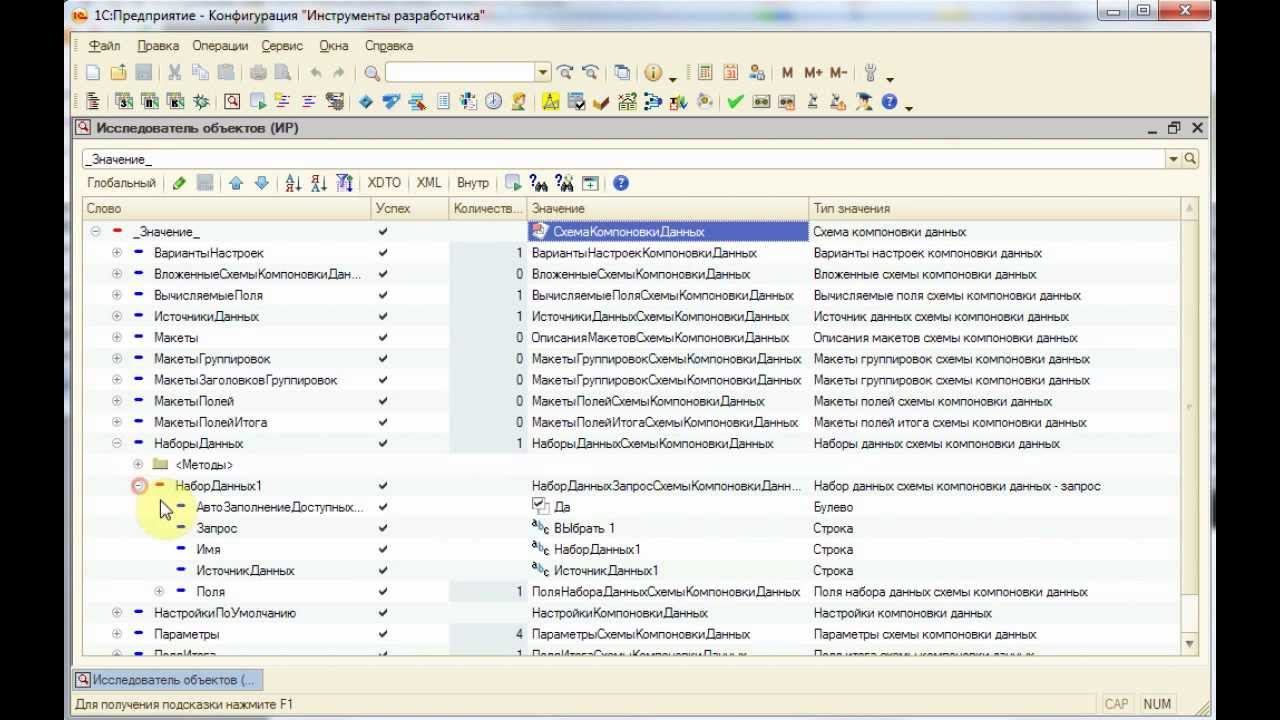Screen dimensions: 1280x720
Task: Open the Операции menu
Action: [220, 46]
